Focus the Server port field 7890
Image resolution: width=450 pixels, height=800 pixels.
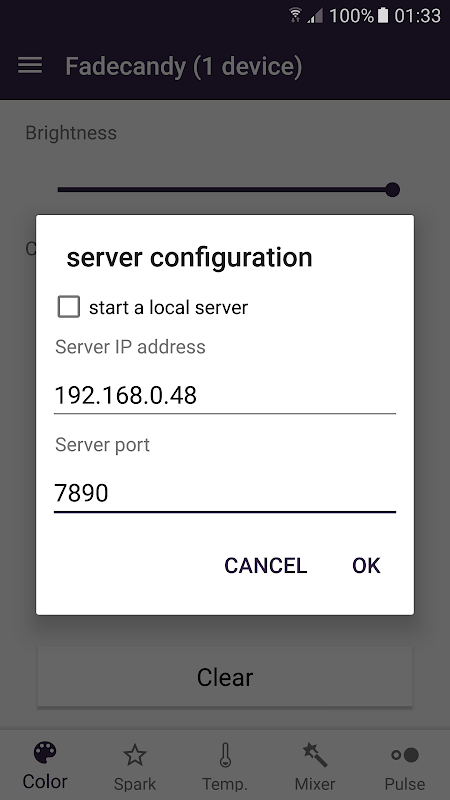[x=225, y=493]
